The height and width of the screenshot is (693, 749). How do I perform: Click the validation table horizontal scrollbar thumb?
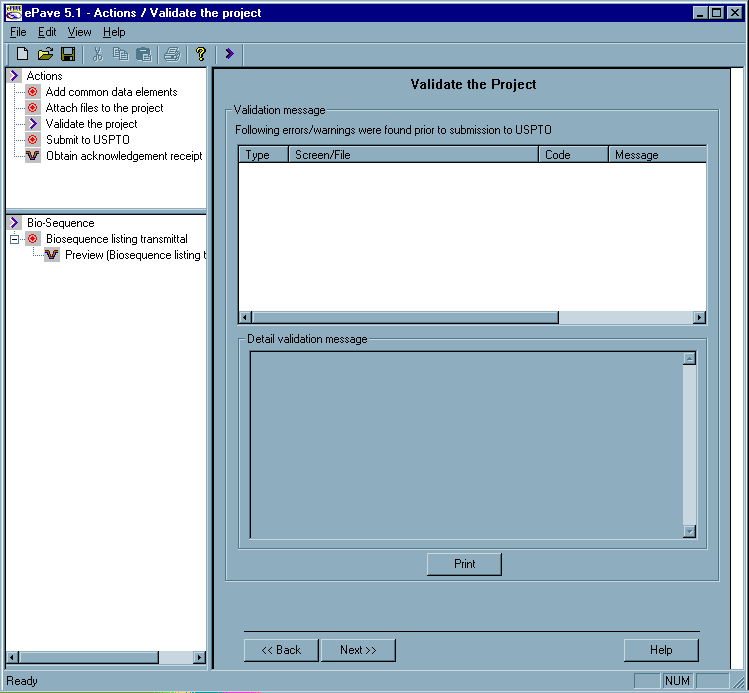[x=405, y=317]
